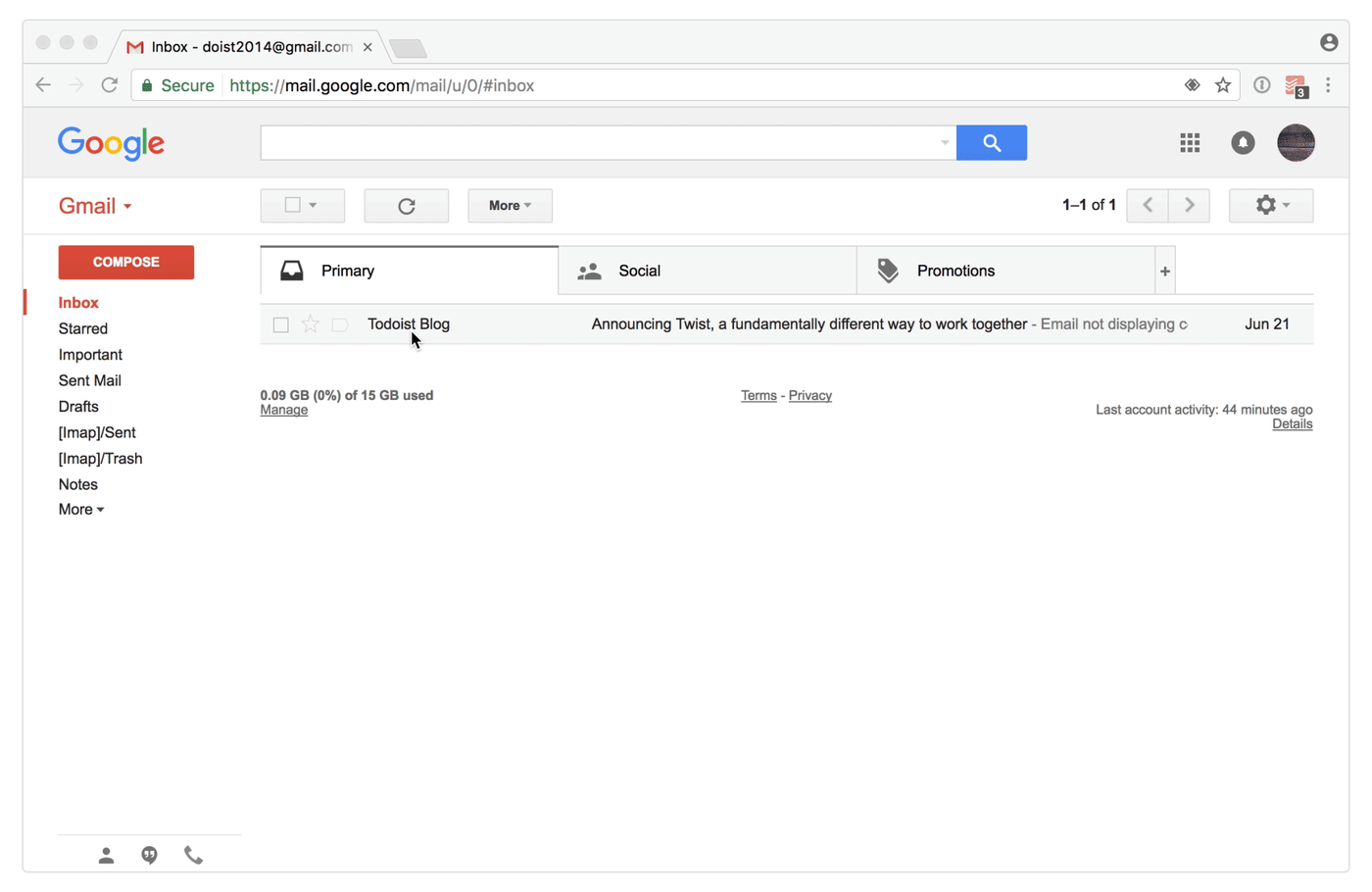Open the phone calls icon
This screenshot has height=892, width=1372.
tap(193, 854)
